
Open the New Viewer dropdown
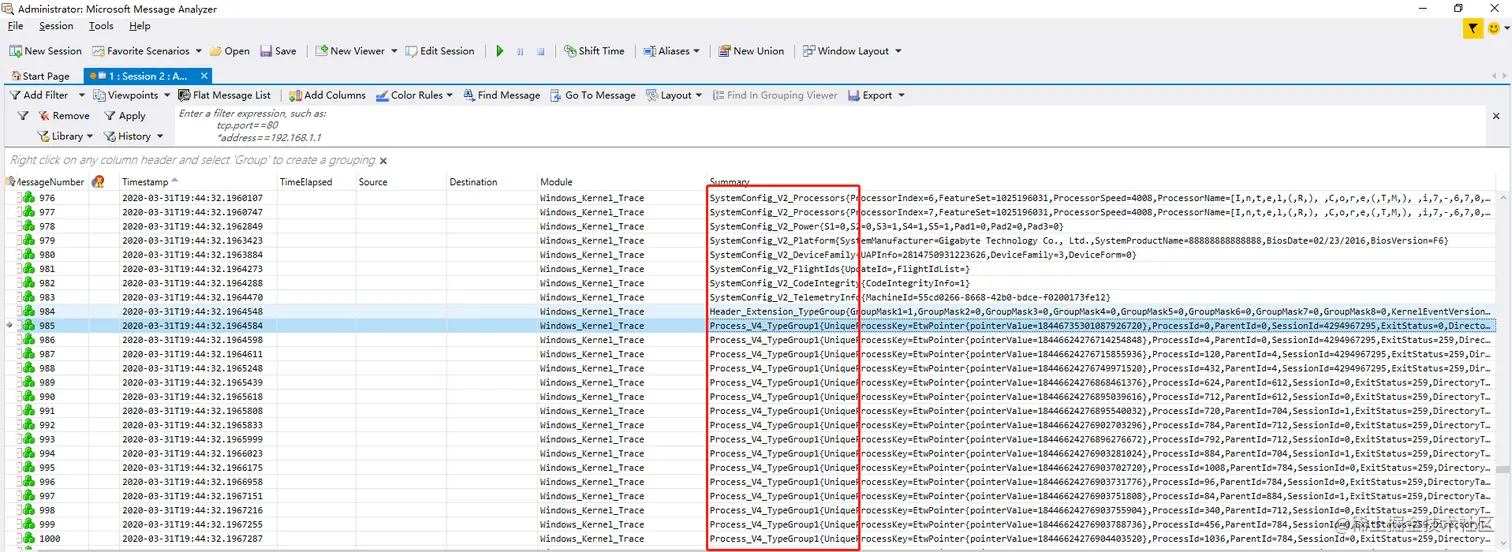pyautogui.click(x=356, y=51)
